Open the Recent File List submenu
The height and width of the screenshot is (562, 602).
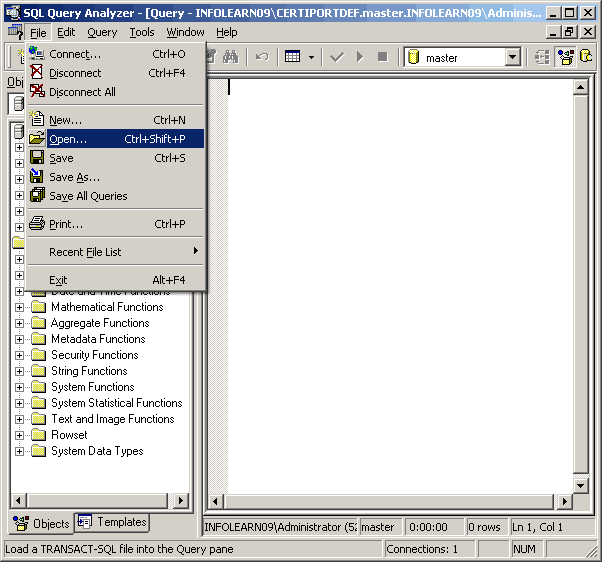pyautogui.click(x=116, y=252)
